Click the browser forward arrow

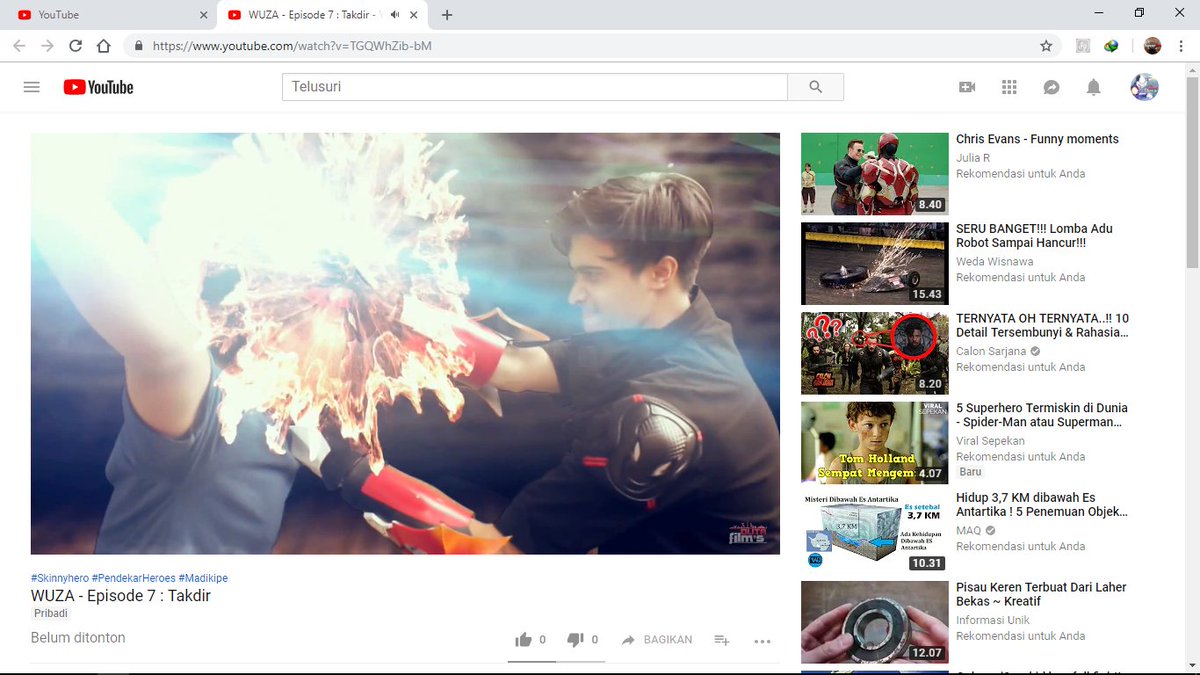[47, 45]
